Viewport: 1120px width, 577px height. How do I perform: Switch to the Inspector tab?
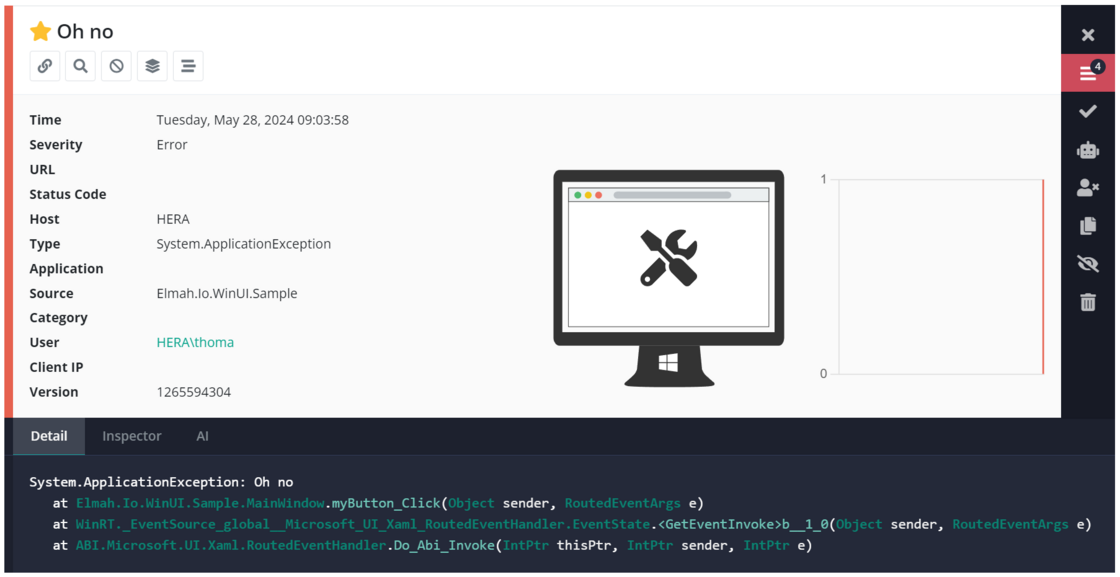(x=131, y=436)
